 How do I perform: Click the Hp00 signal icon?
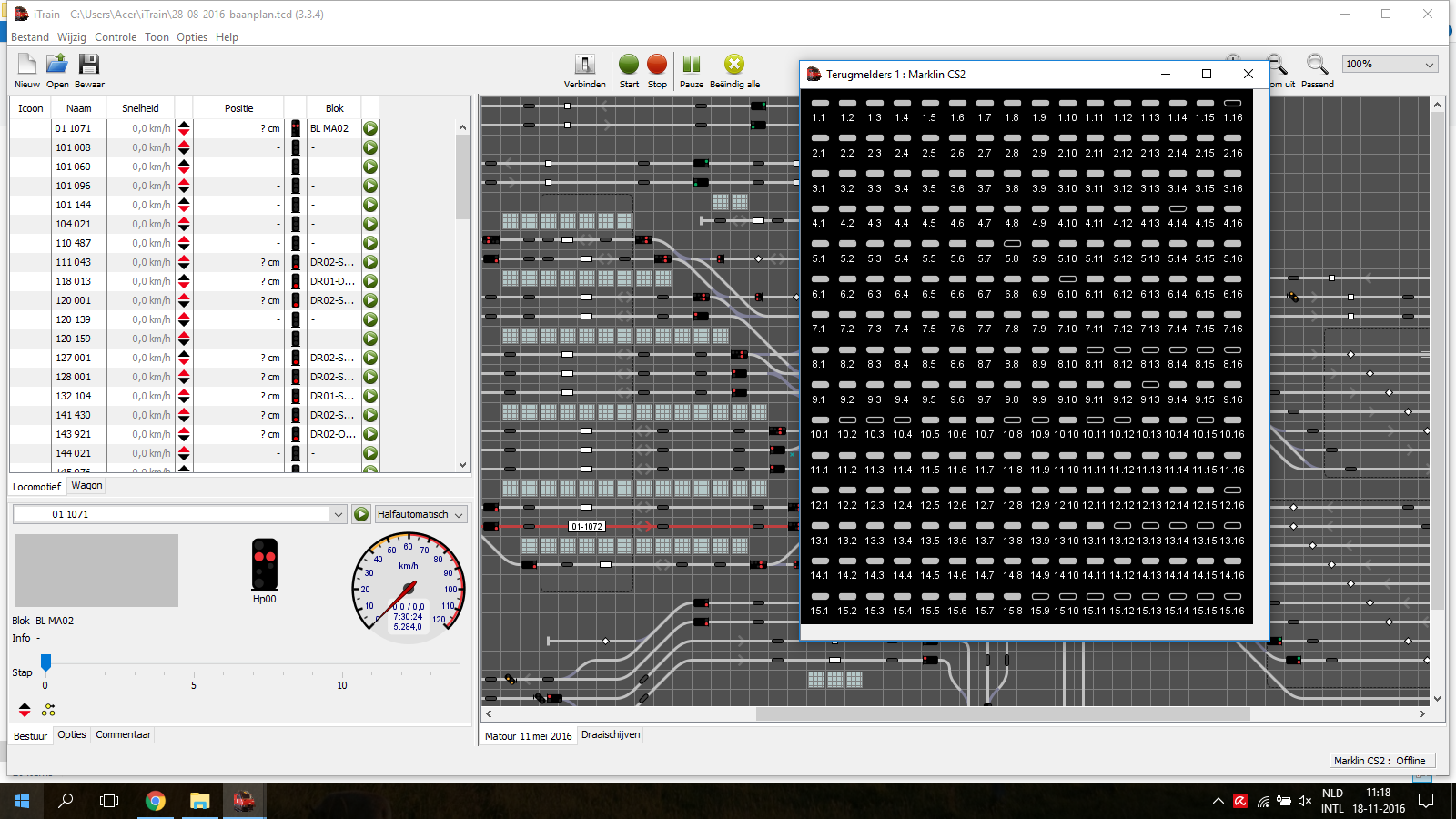point(265,564)
